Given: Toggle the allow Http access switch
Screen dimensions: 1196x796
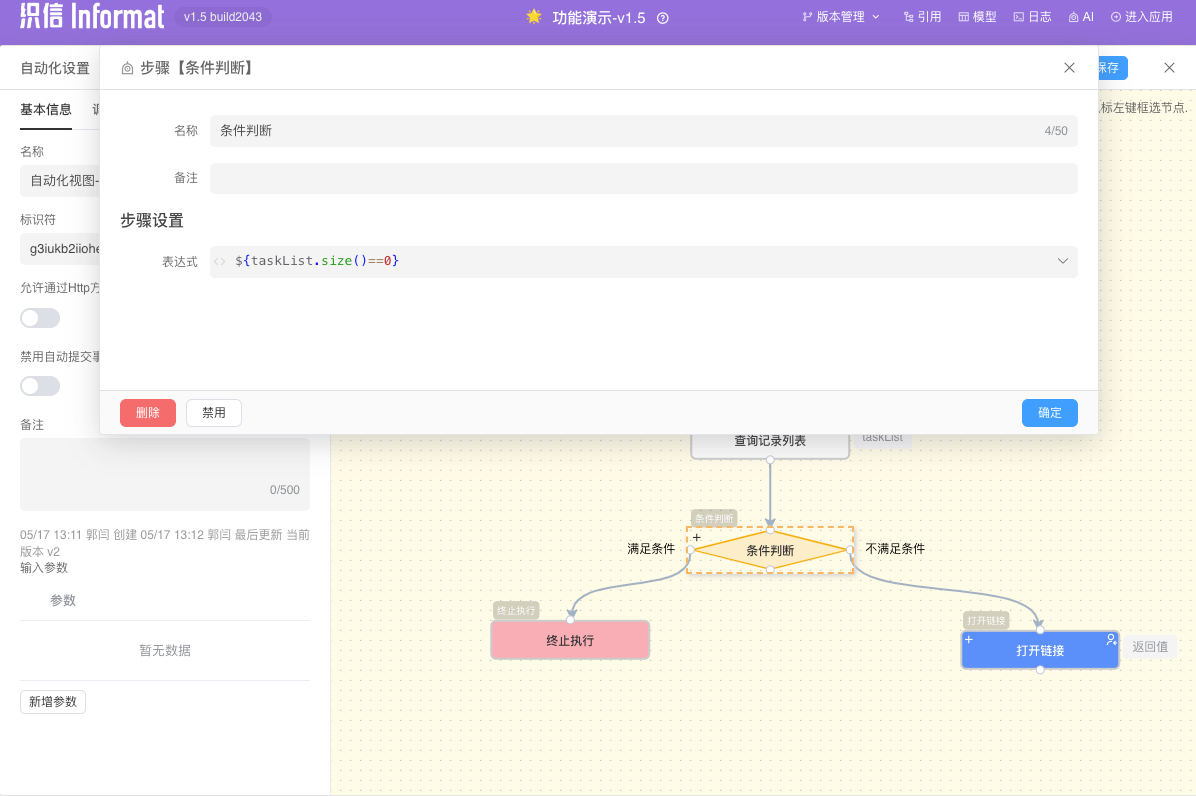Looking at the screenshot, I should pos(40,318).
